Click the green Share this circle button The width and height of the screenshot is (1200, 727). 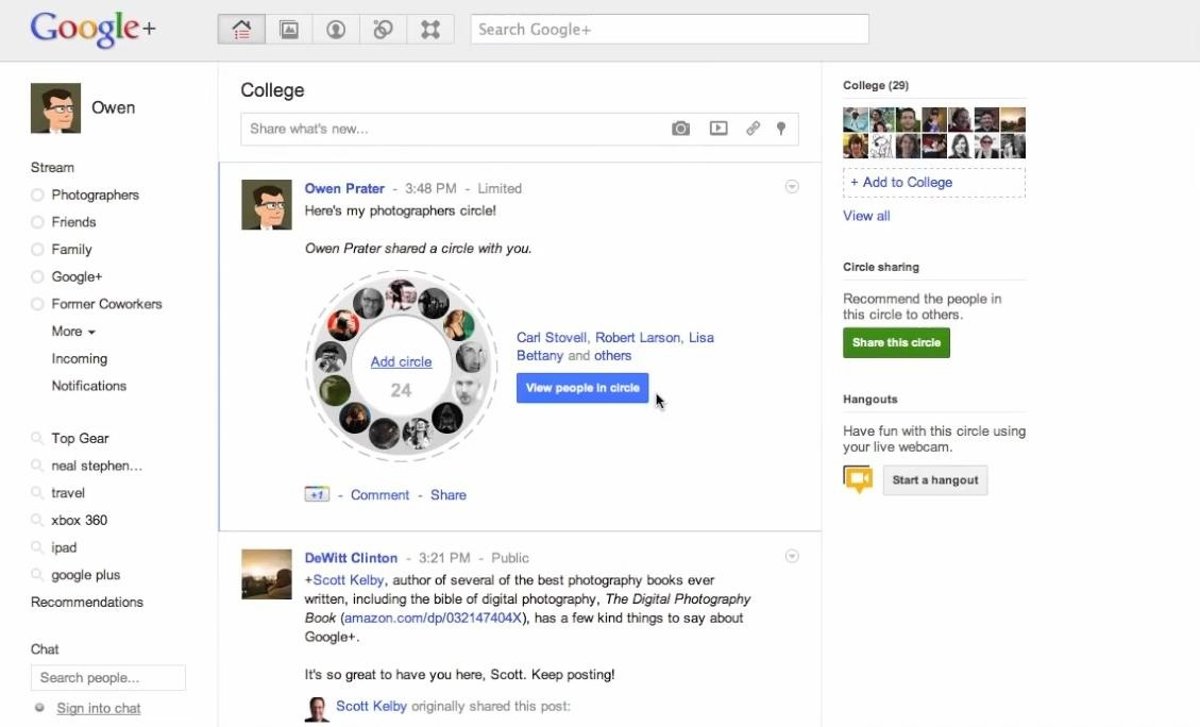click(x=896, y=342)
